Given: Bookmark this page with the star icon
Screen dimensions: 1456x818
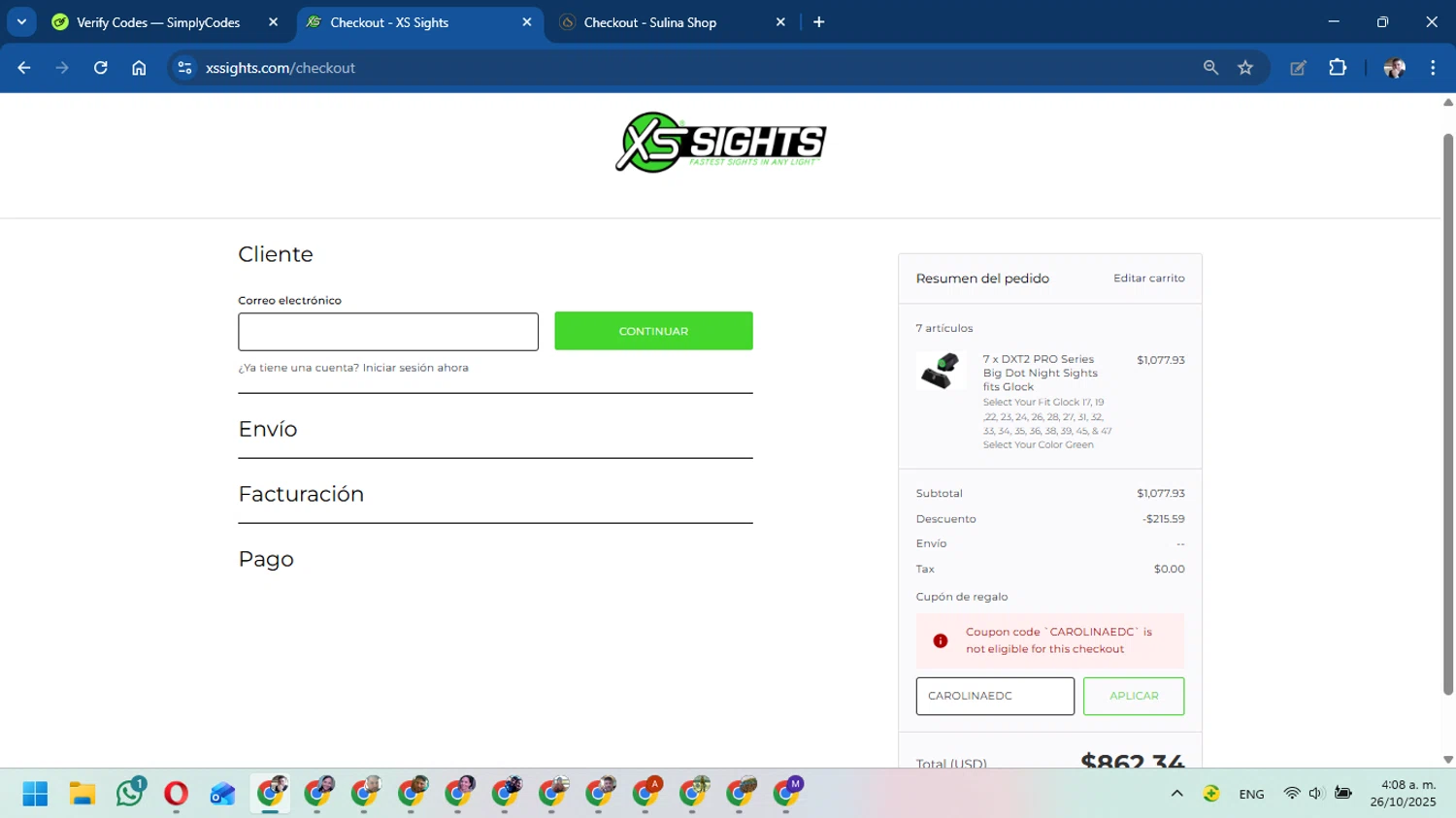Looking at the screenshot, I should [1245, 68].
